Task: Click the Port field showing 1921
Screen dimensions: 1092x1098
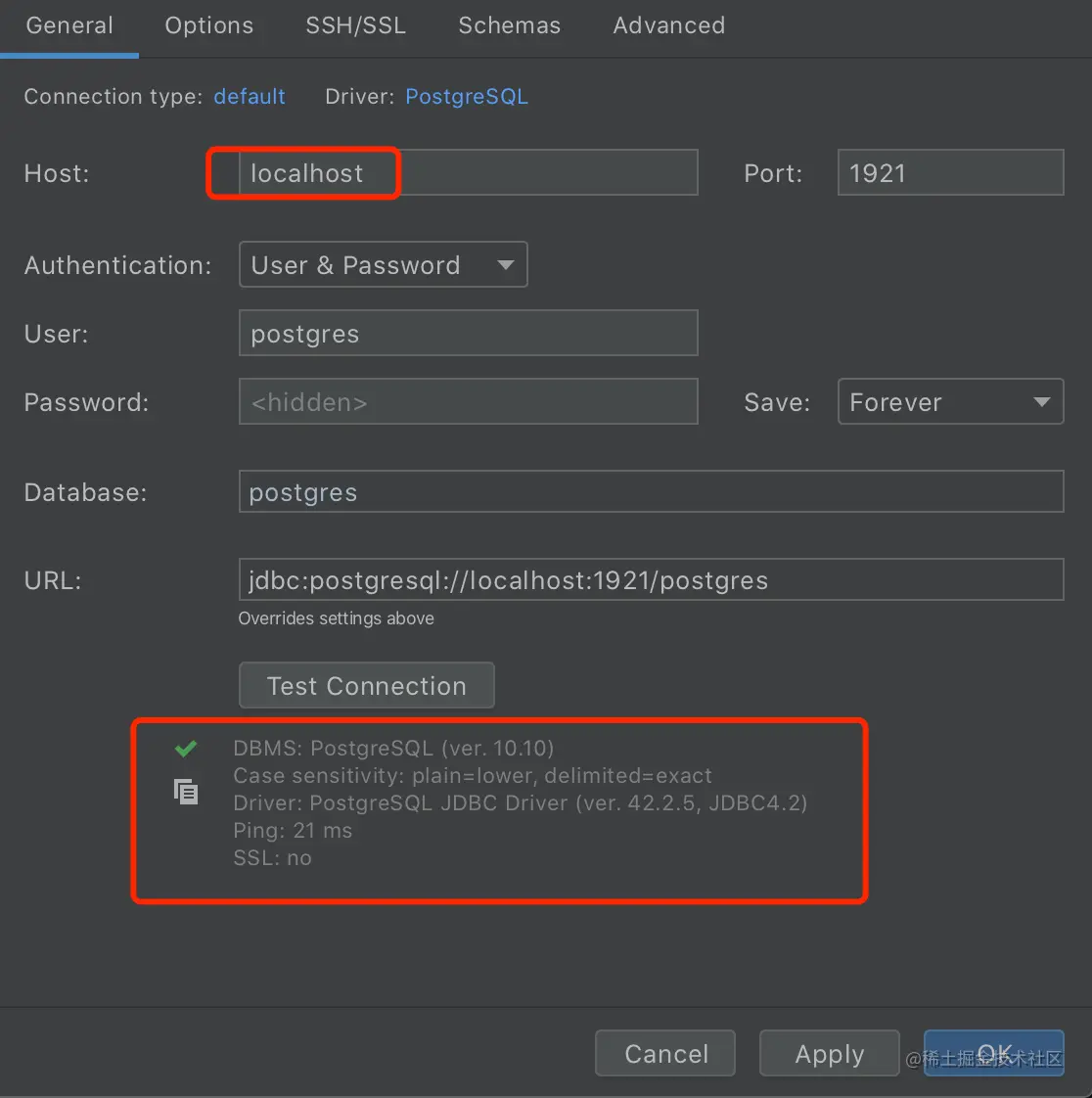Action: (950, 172)
